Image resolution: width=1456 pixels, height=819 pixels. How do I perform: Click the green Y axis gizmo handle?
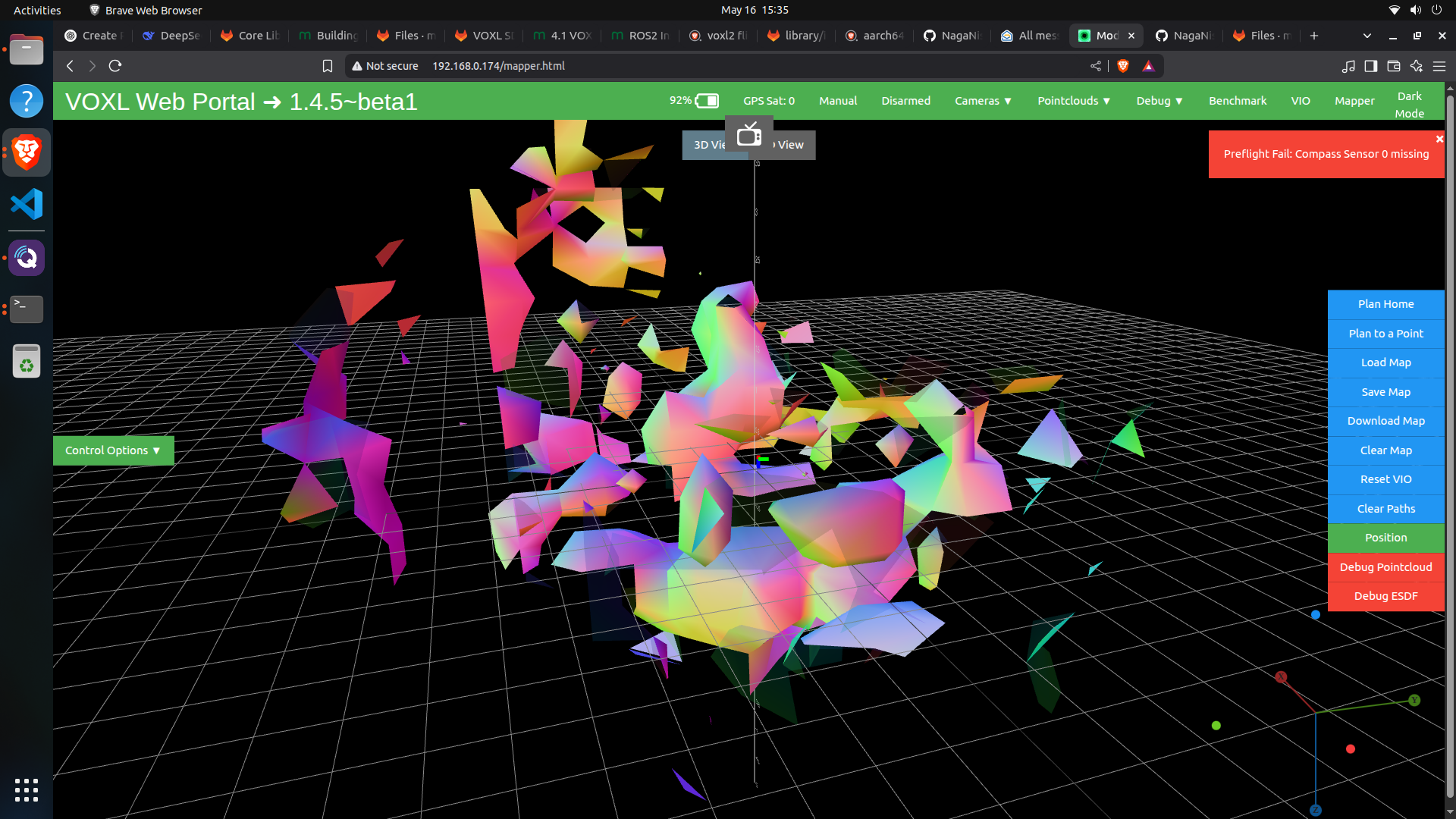coord(1414,700)
